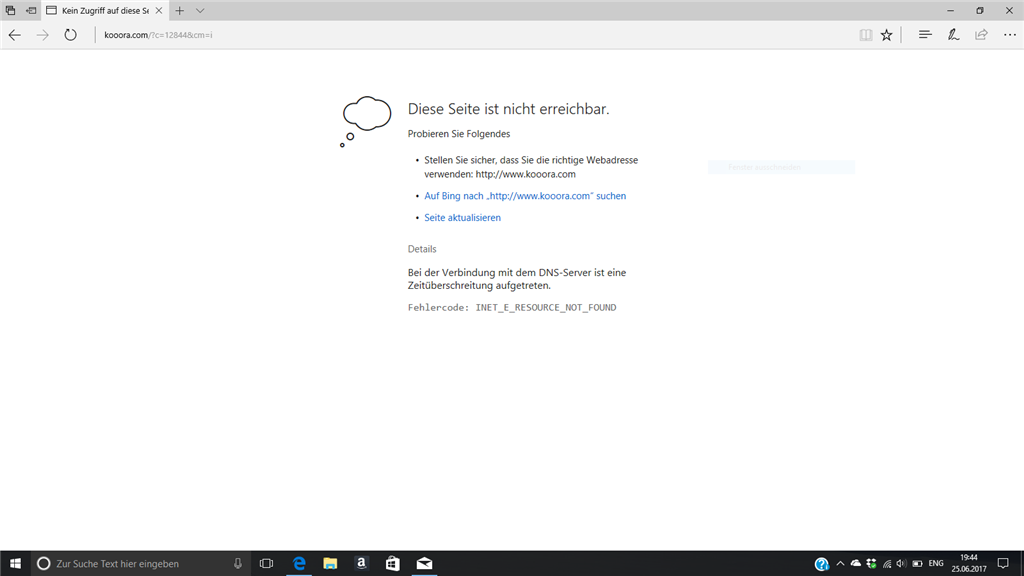Start a web note with pen icon
Viewport: 1024px width, 576px height.
point(953,35)
